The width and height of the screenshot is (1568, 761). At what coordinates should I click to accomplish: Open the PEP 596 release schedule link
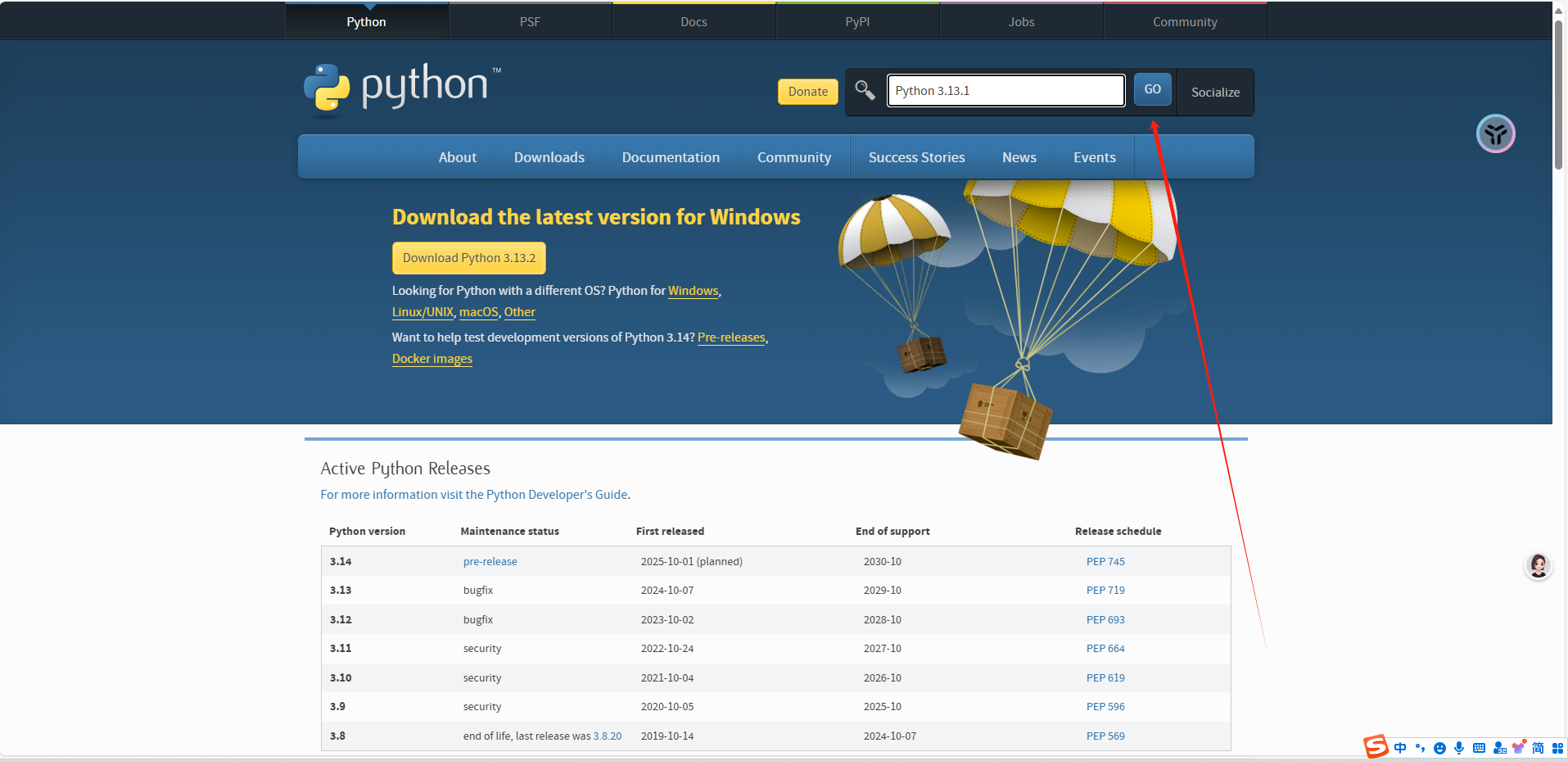tap(1105, 706)
